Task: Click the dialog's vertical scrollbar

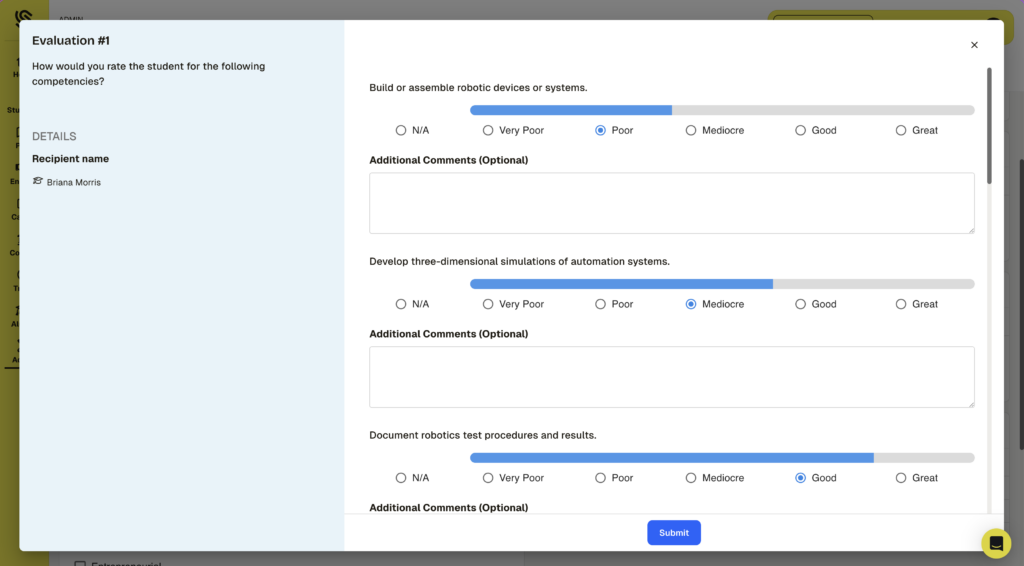Action: click(989, 125)
